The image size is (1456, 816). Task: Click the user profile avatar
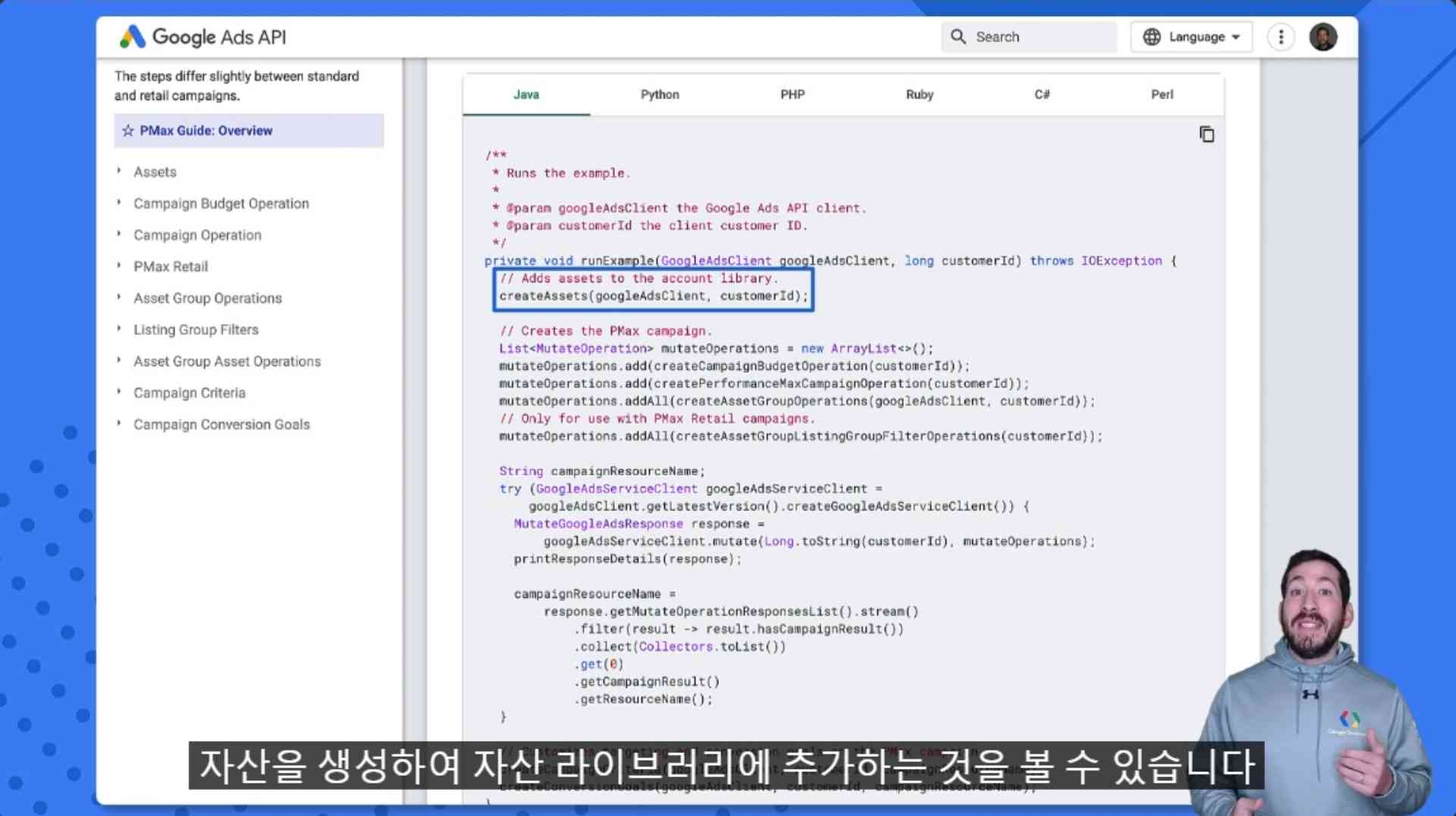pos(1323,36)
